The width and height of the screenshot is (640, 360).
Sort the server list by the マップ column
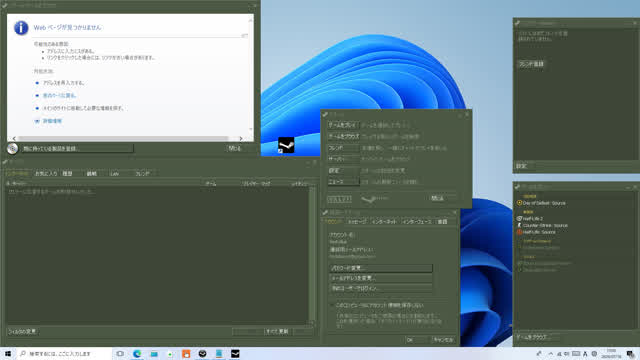click(266, 184)
